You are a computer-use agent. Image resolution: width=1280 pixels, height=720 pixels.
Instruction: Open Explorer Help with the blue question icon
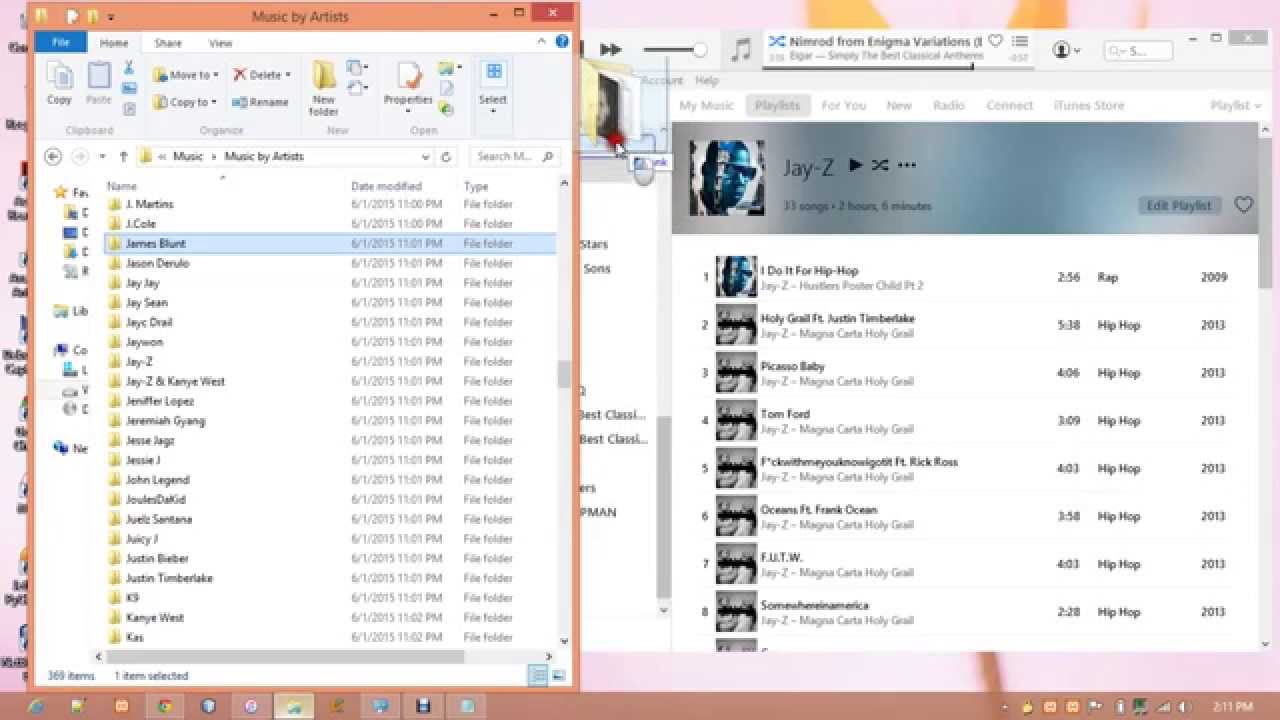click(x=563, y=43)
